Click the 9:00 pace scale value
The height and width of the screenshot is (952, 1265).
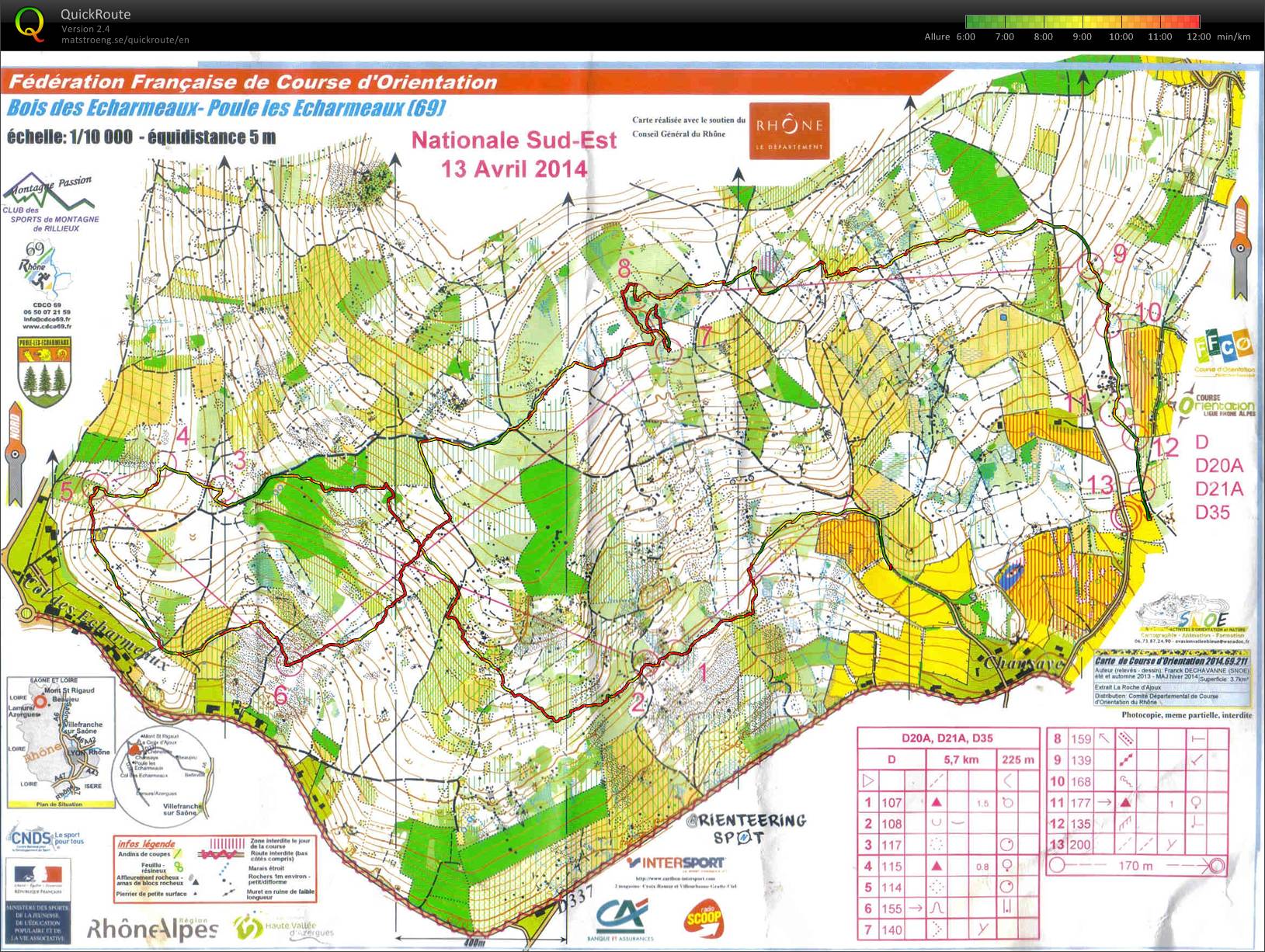[1082, 36]
